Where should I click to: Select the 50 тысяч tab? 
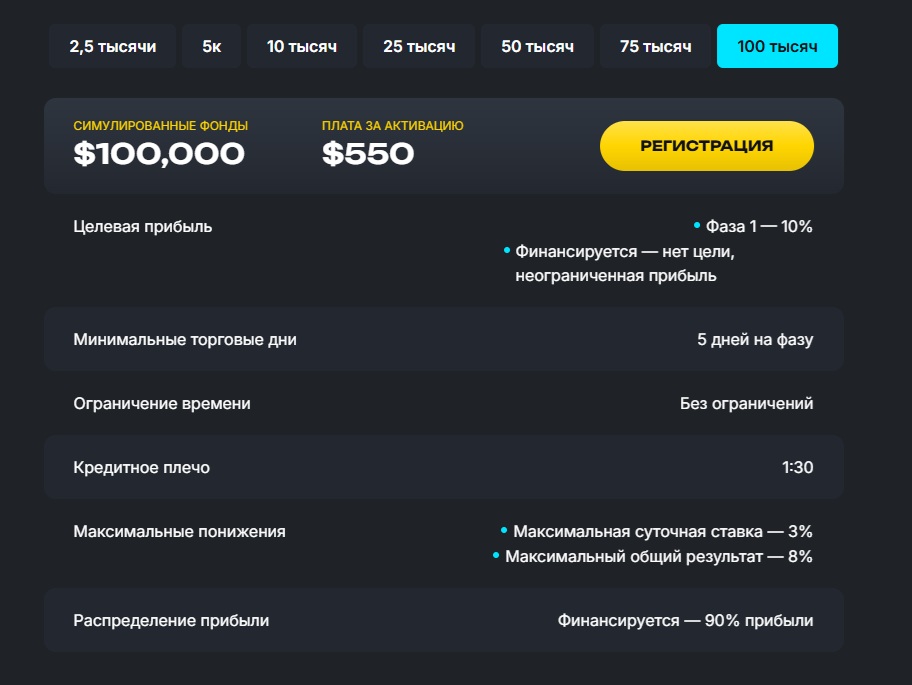[x=537, y=47]
